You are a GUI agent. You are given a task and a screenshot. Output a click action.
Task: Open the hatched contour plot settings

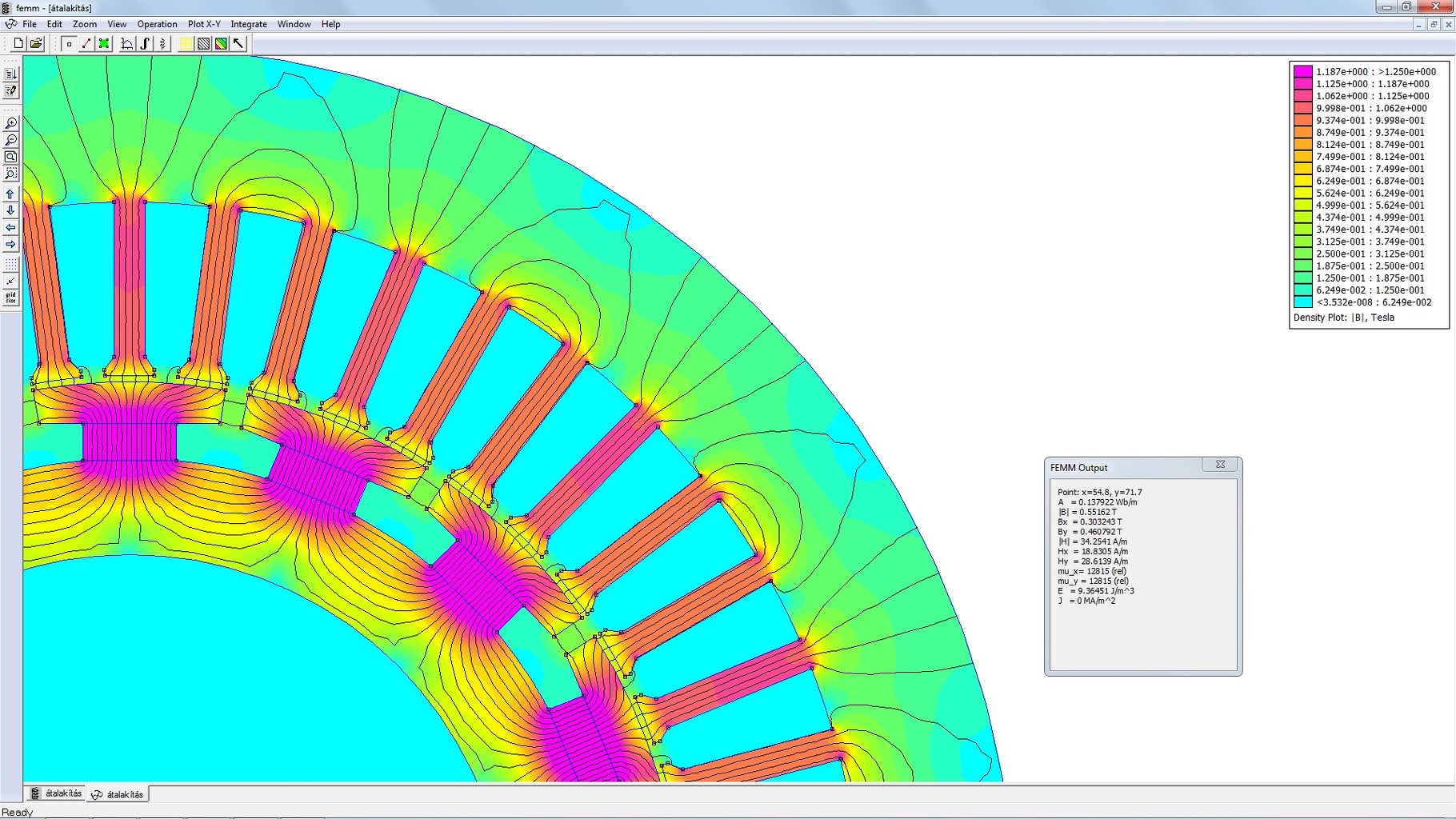pos(203,43)
